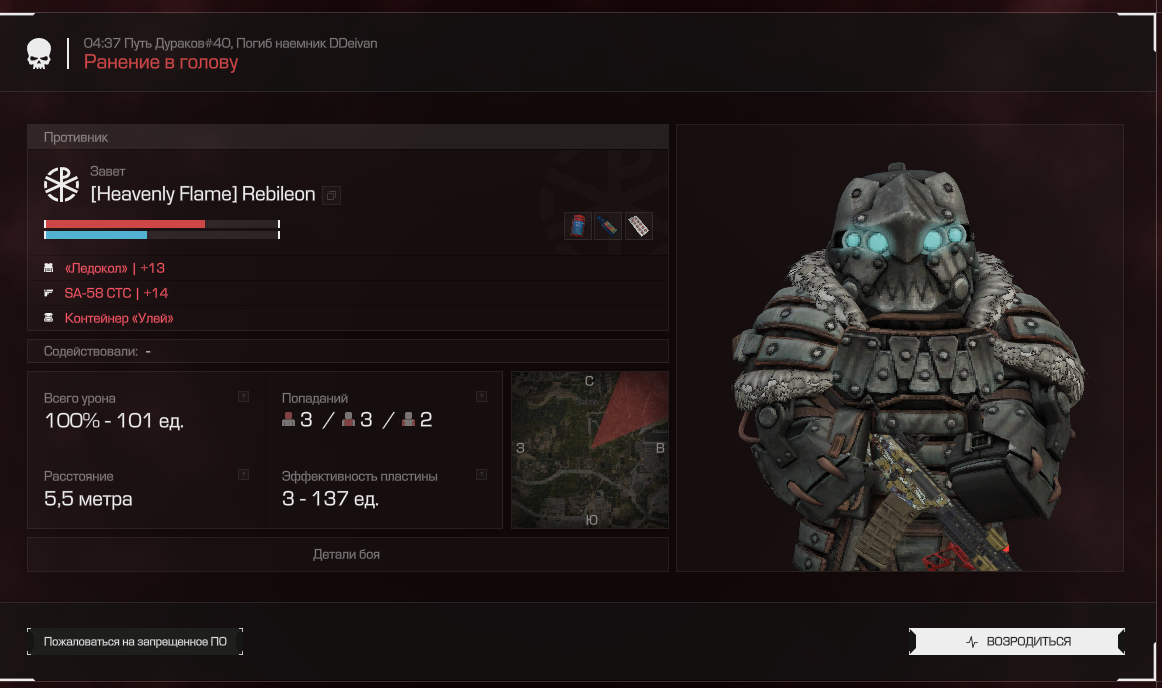Click the Содействовали: - row

[348, 351]
